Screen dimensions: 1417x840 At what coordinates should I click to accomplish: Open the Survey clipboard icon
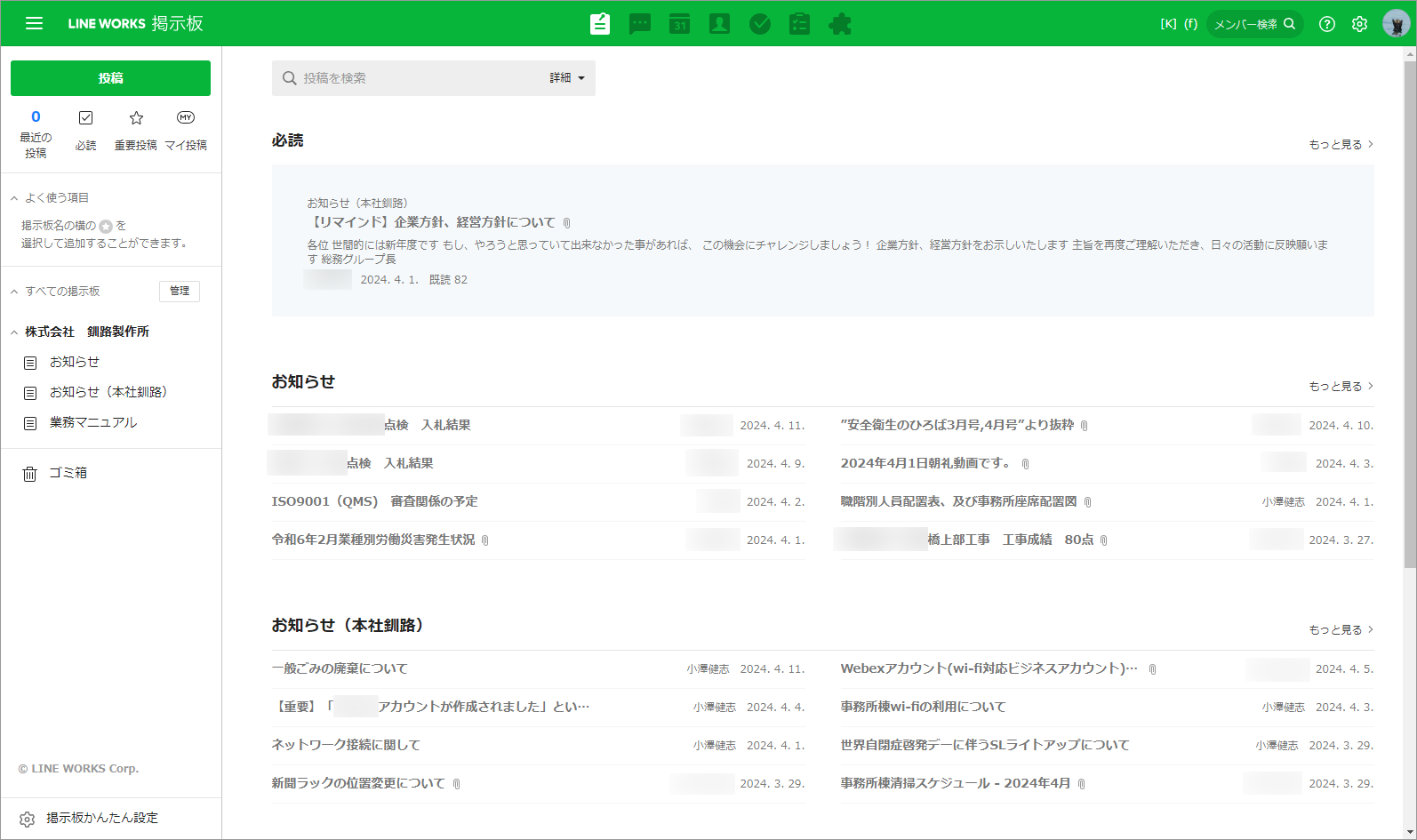(x=800, y=24)
